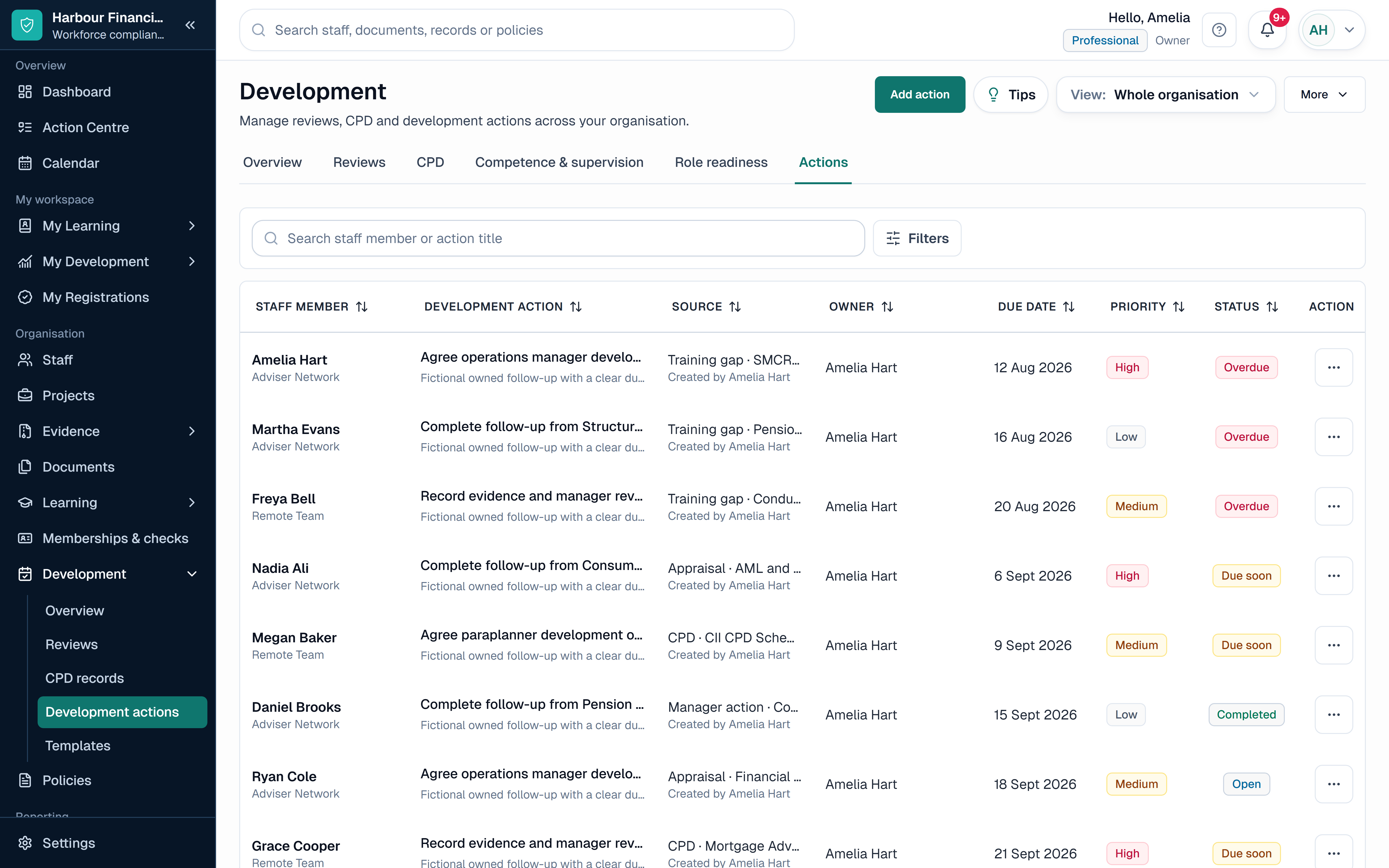
Task: Open Memberships & checks
Action: [x=108, y=538]
